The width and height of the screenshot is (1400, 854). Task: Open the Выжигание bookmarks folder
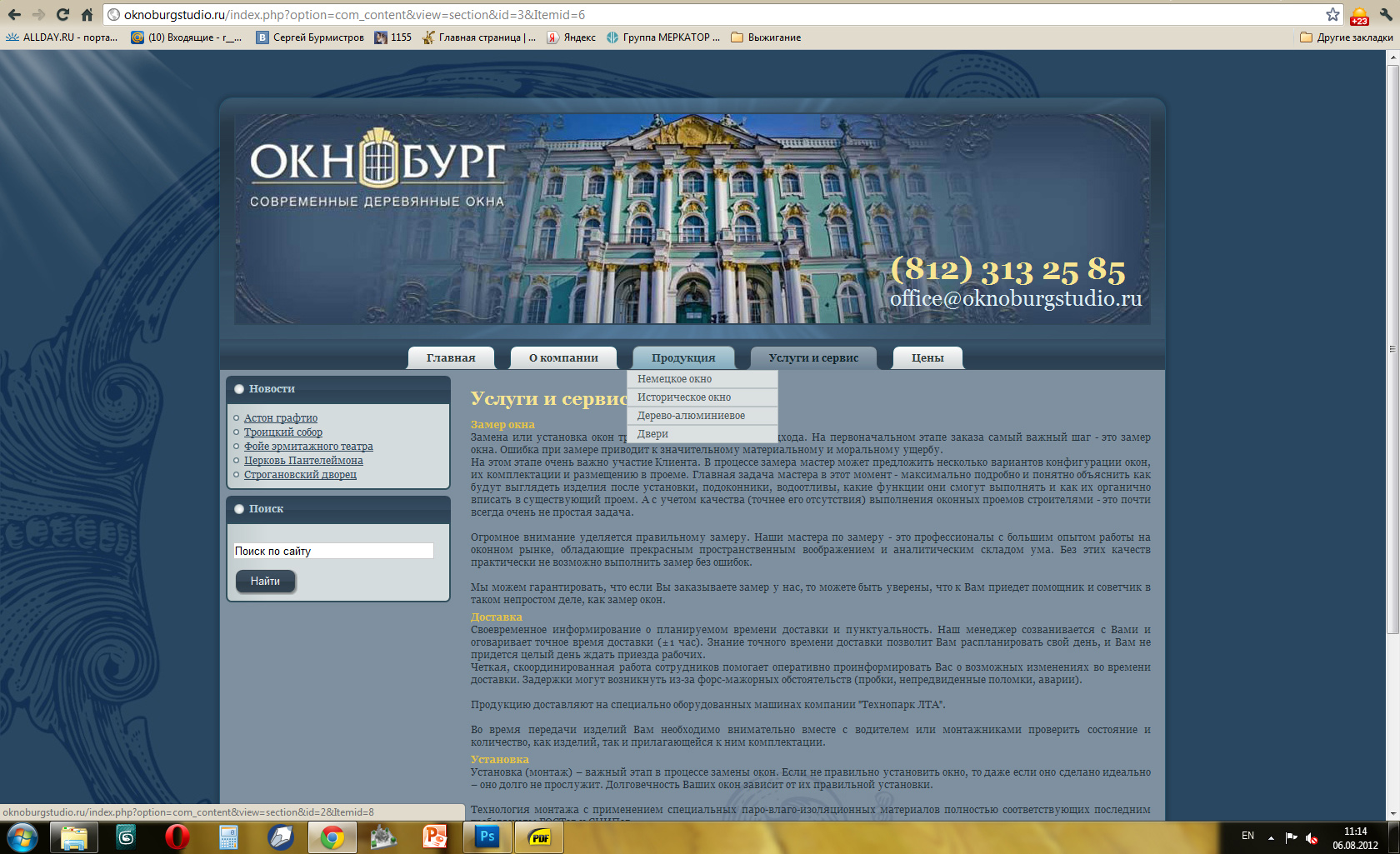[x=766, y=37]
